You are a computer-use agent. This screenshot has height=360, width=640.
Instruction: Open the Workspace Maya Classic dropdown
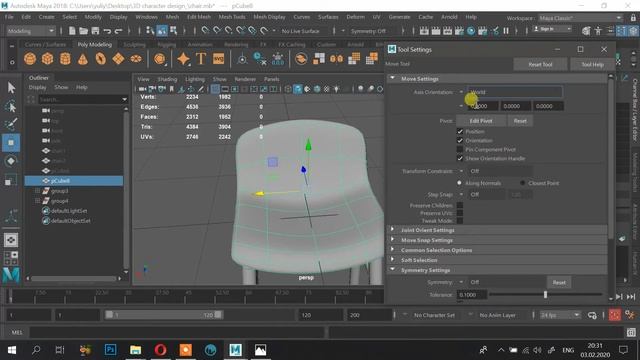(580, 18)
